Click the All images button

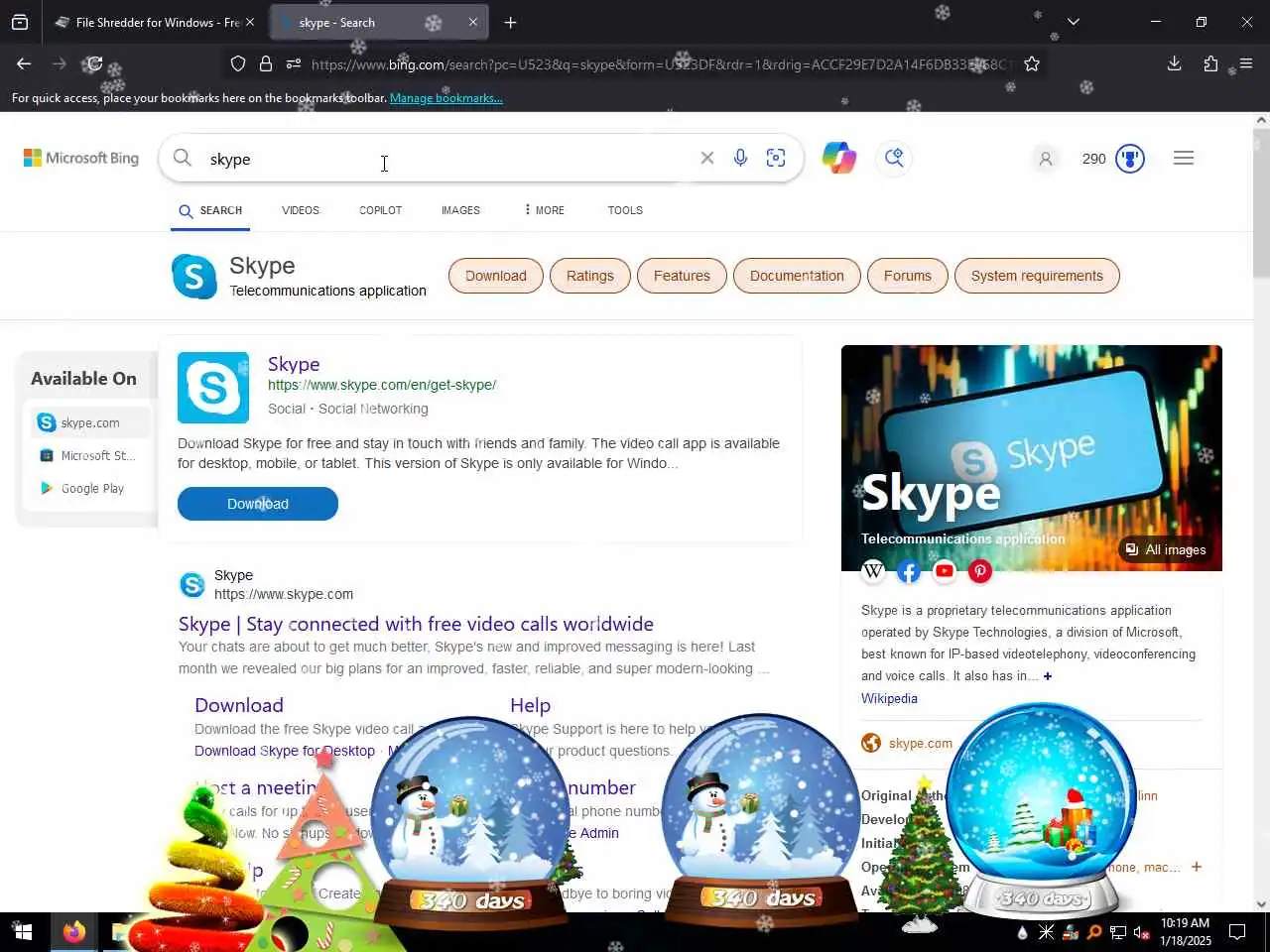[x=1165, y=549]
